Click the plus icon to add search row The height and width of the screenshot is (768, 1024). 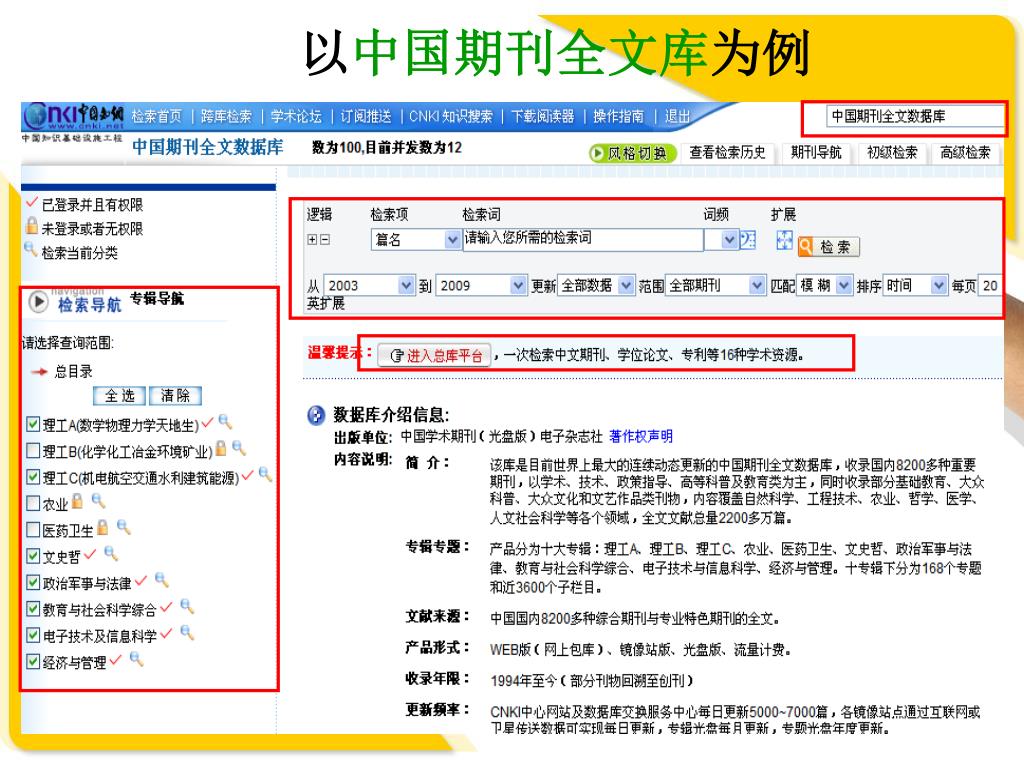click(312, 240)
